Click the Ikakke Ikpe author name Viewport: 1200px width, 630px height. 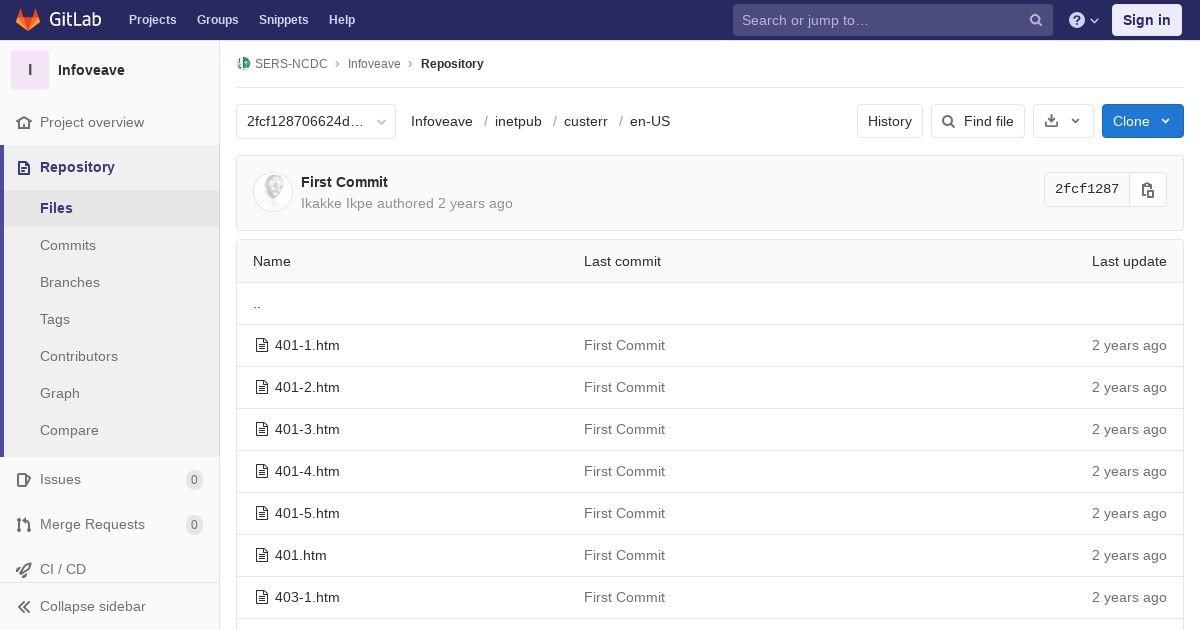click(x=336, y=203)
